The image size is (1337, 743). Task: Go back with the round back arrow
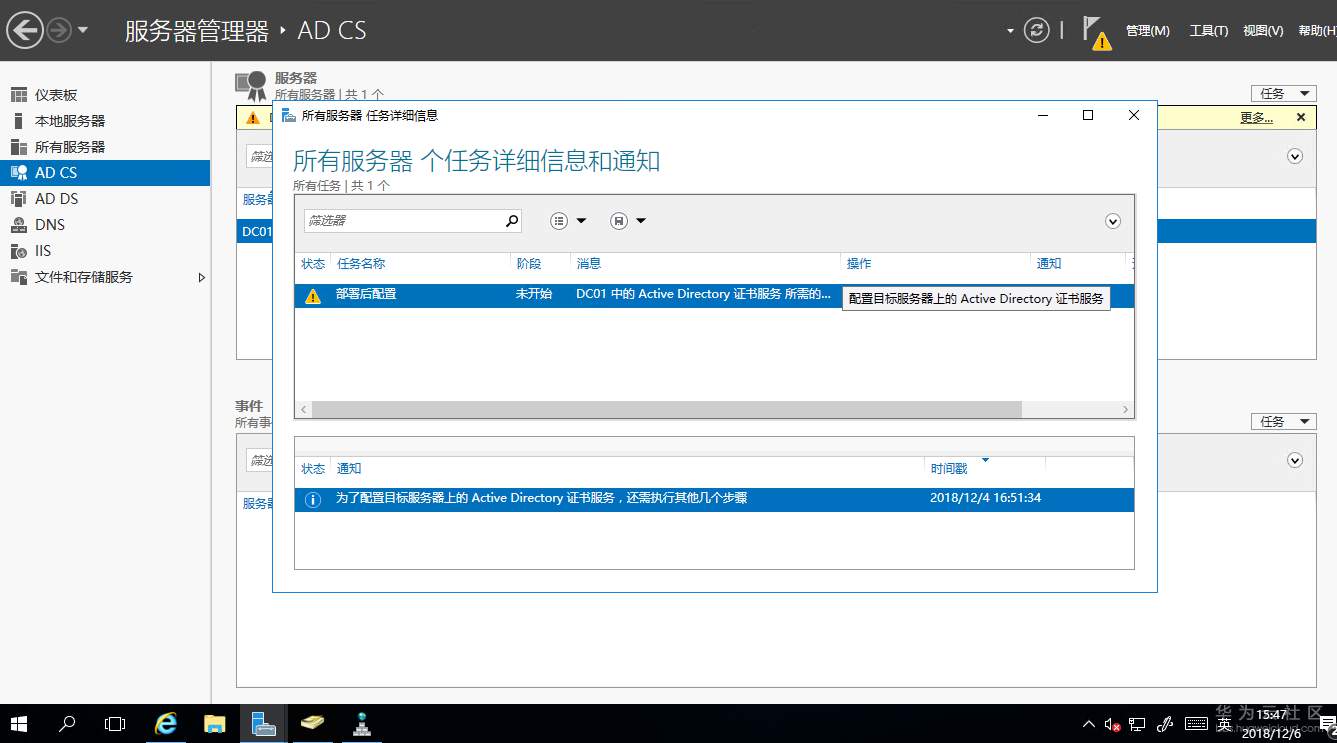[x=25, y=30]
